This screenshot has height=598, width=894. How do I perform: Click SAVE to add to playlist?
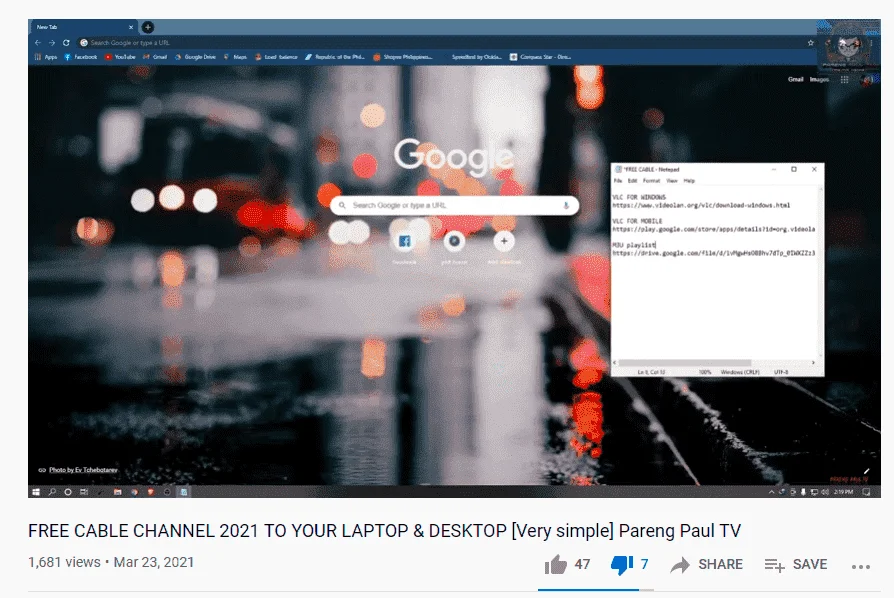click(x=796, y=564)
